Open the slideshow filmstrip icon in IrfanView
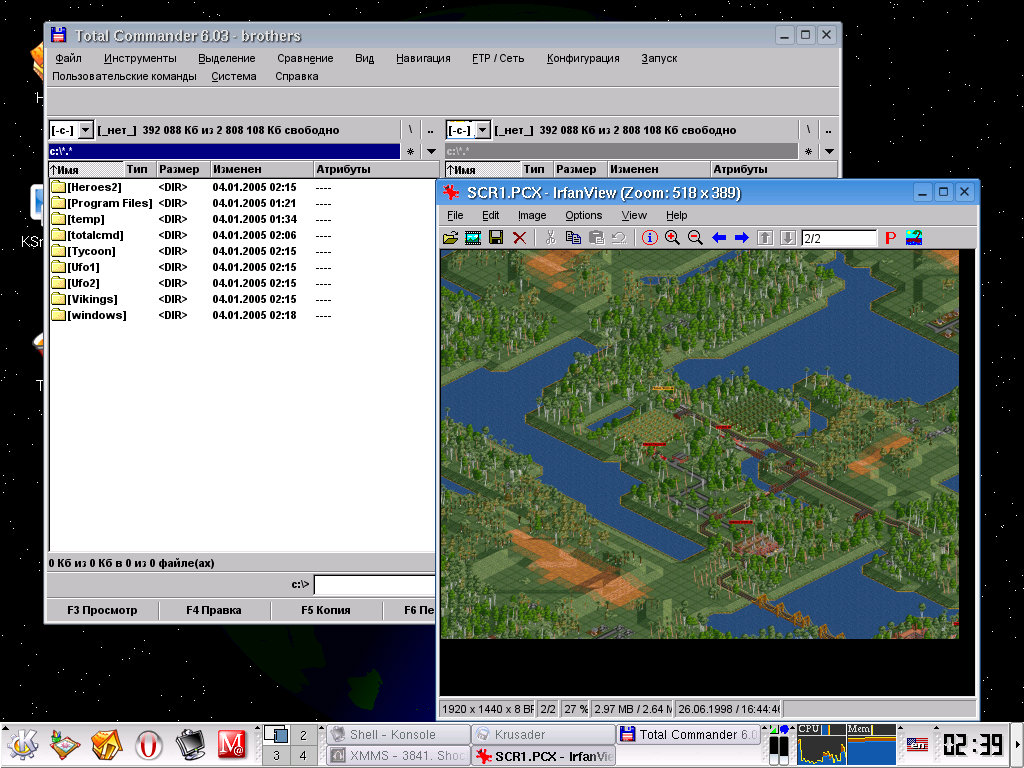 click(x=473, y=238)
